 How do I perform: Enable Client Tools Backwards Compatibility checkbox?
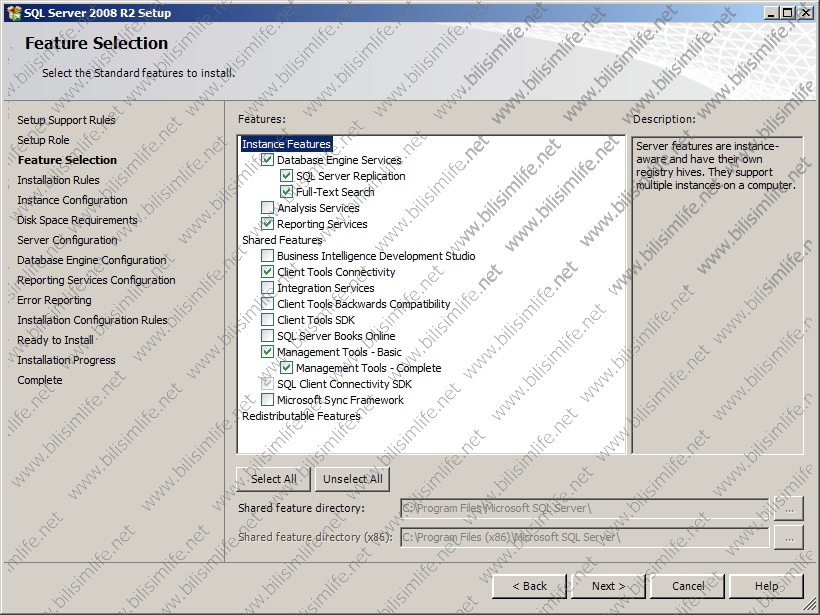(x=267, y=304)
